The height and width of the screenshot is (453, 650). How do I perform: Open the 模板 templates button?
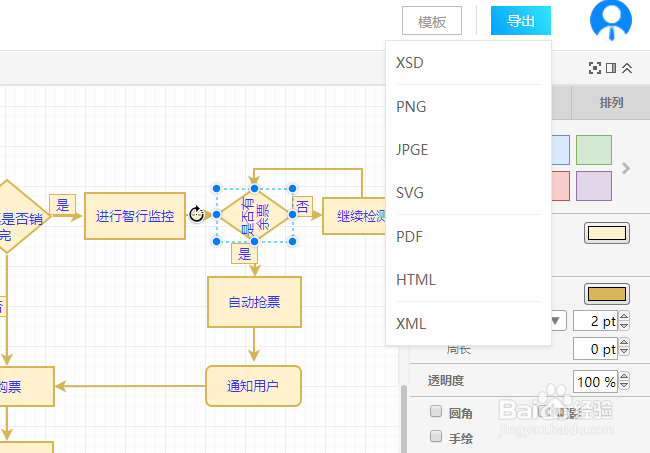[432, 21]
